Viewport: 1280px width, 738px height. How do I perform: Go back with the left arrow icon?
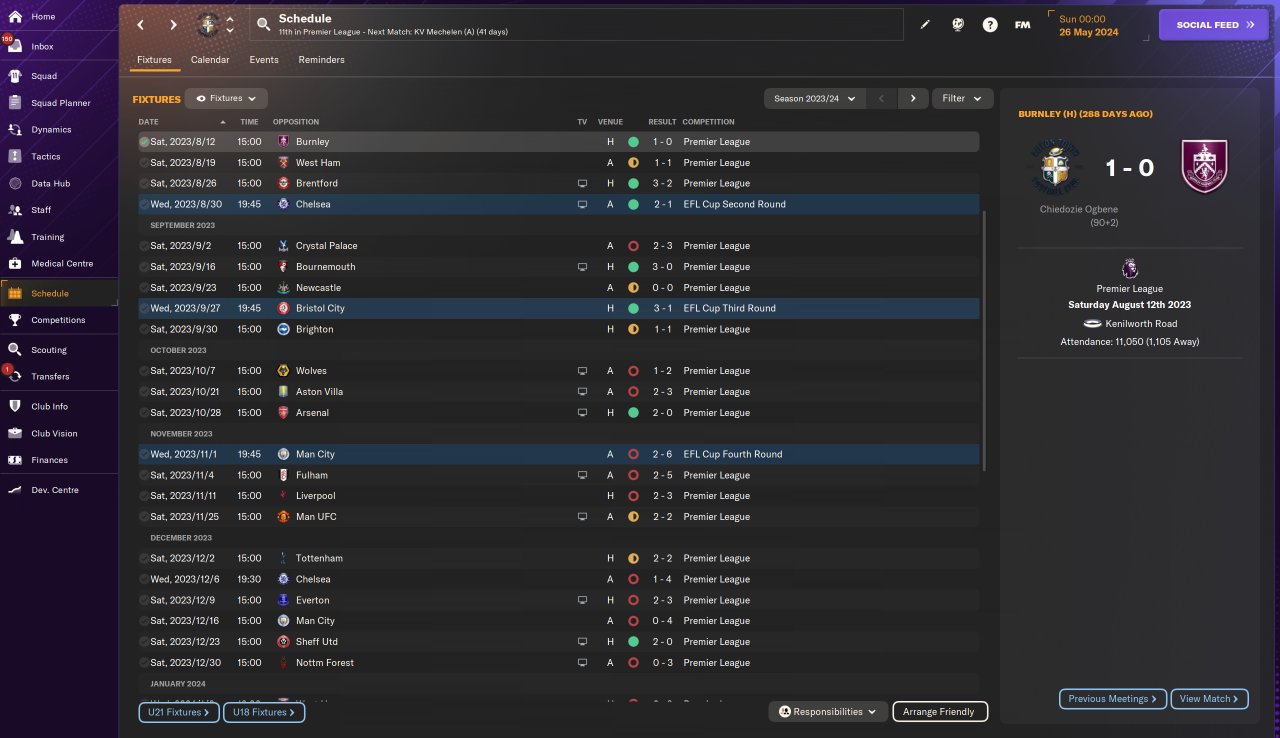(140, 25)
